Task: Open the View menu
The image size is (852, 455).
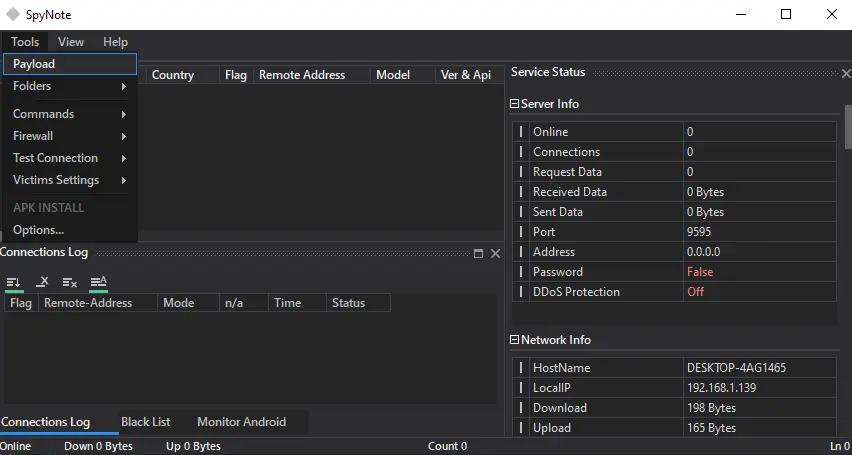Action: click(71, 42)
